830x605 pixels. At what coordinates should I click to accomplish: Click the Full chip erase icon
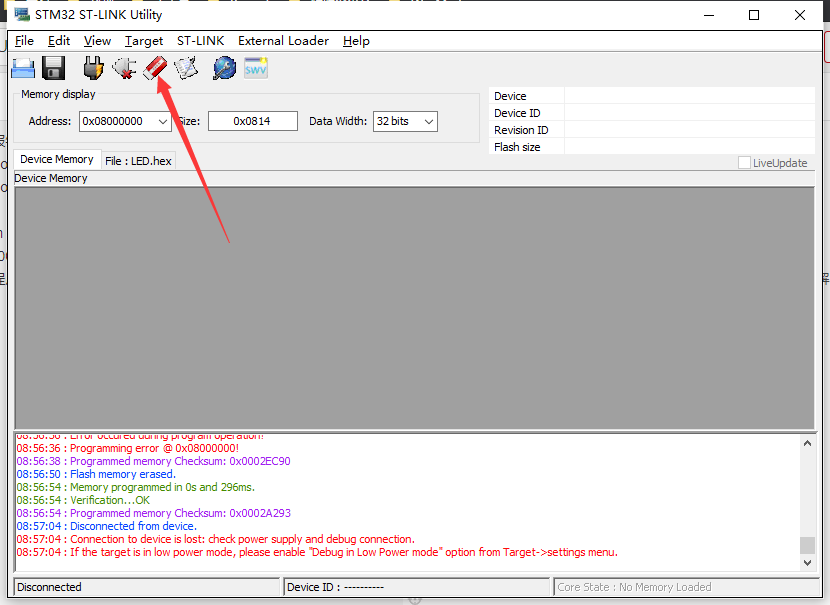click(x=156, y=68)
